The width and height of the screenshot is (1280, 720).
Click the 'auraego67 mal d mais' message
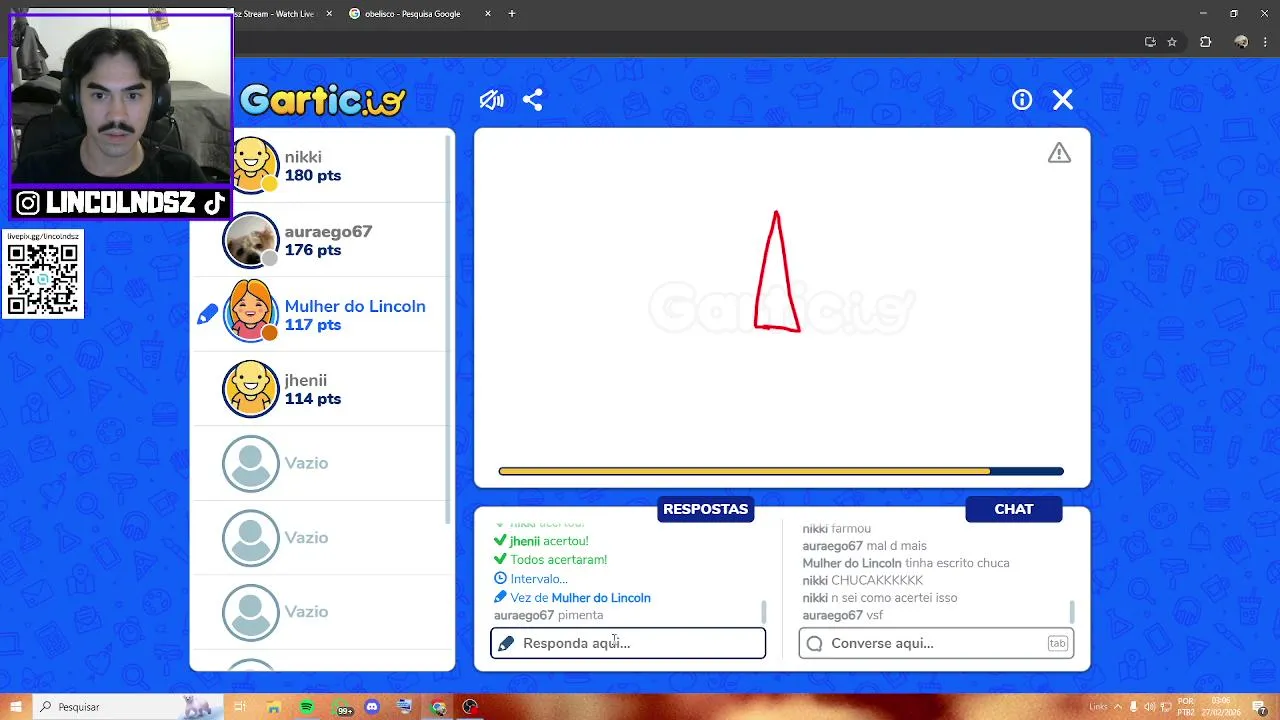(x=864, y=546)
